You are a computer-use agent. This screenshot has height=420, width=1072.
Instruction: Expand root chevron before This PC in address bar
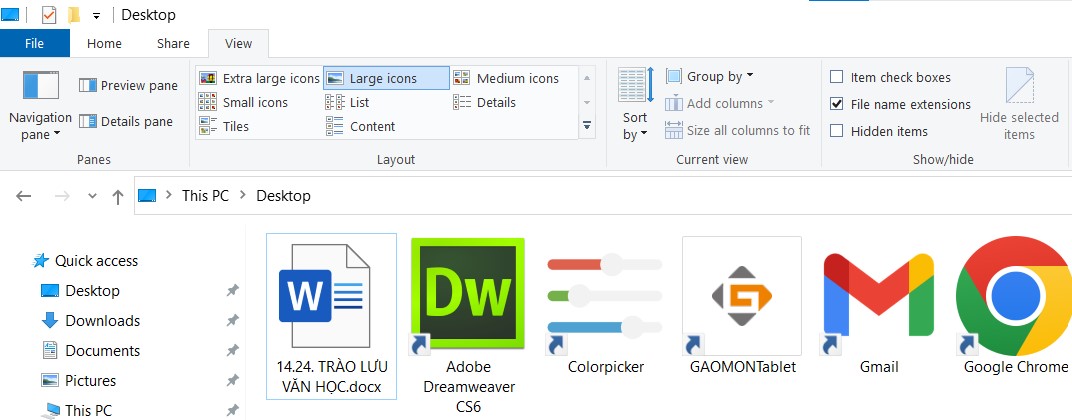(169, 196)
